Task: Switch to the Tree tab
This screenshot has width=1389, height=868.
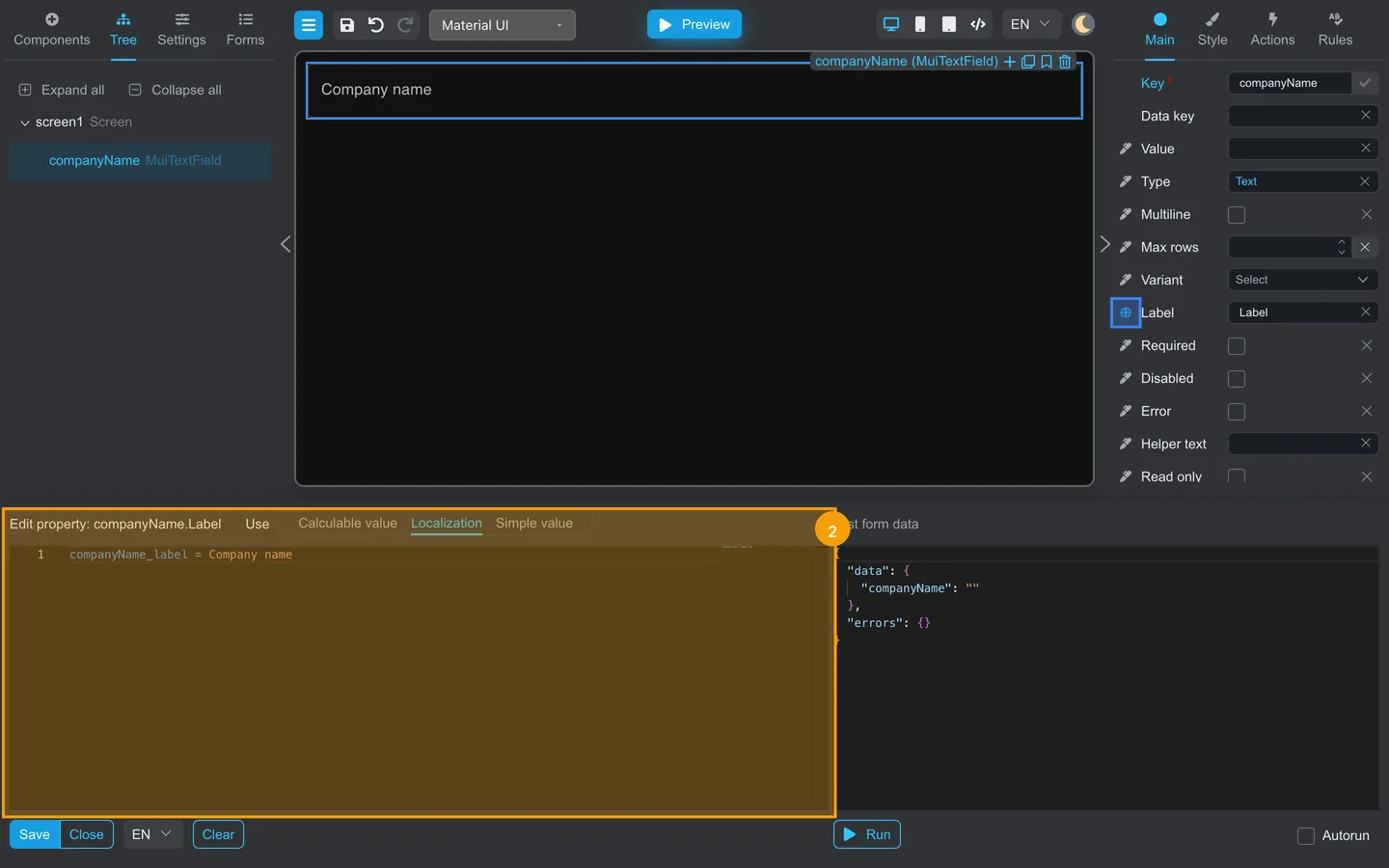Action: click(x=123, y=30)
